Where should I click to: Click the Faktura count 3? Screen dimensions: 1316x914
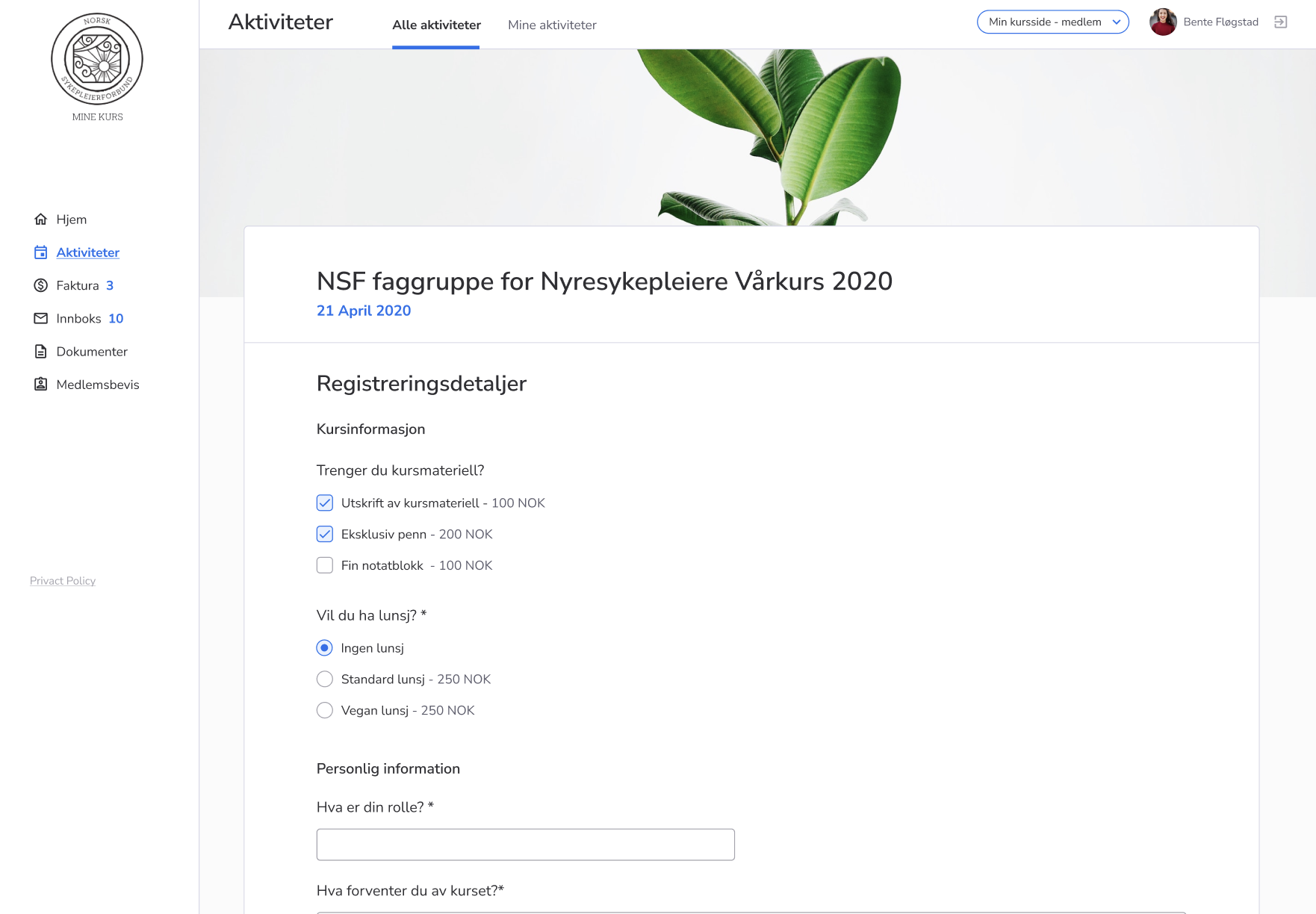pos(110,285)
